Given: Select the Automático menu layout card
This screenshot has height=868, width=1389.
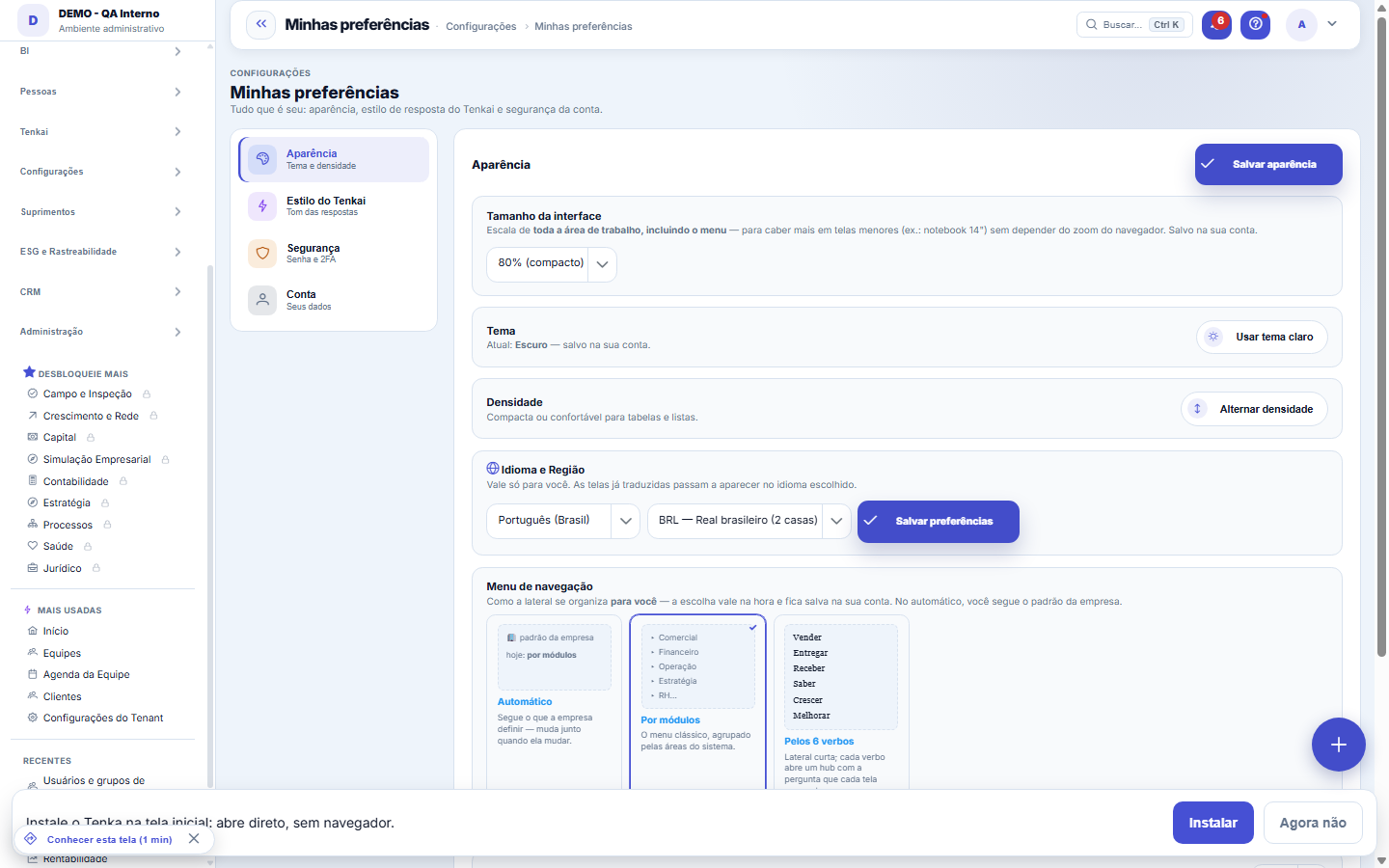Looking at the screenshot, I should pos(555,702).
